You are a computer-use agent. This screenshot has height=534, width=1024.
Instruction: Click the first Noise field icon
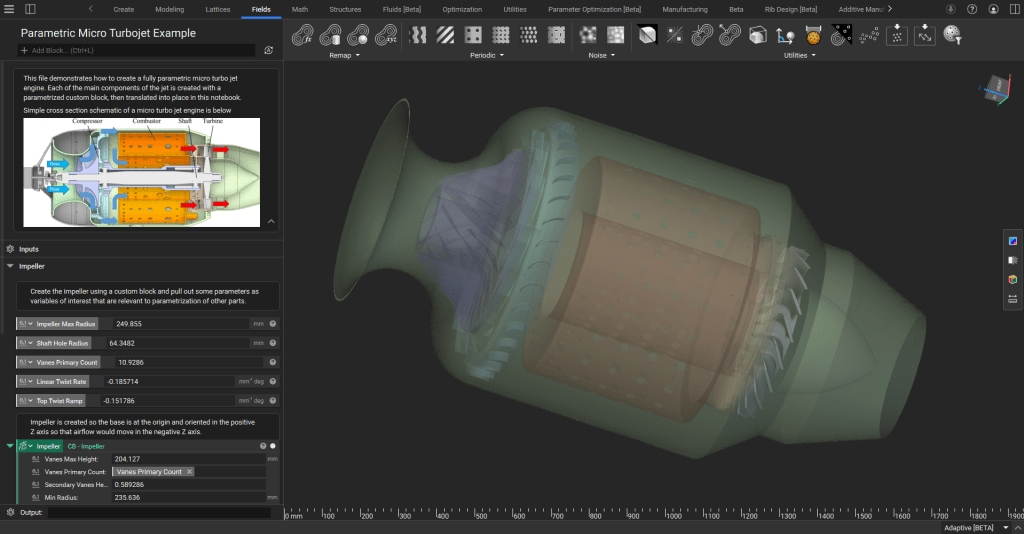587,36
